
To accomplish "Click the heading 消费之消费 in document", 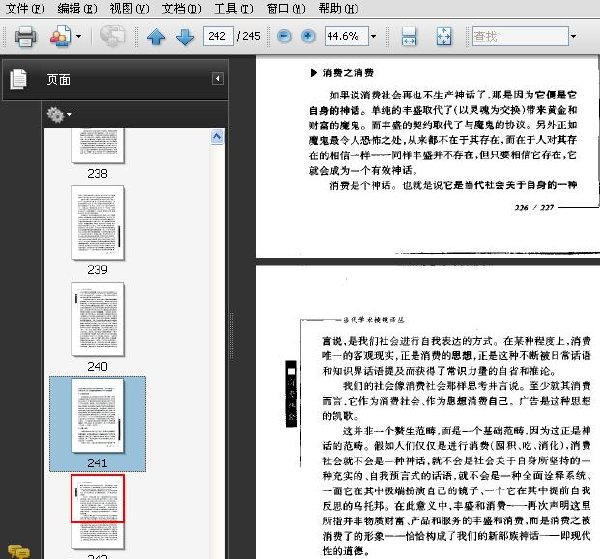I will pyautogui.click(x=348, y=73).
